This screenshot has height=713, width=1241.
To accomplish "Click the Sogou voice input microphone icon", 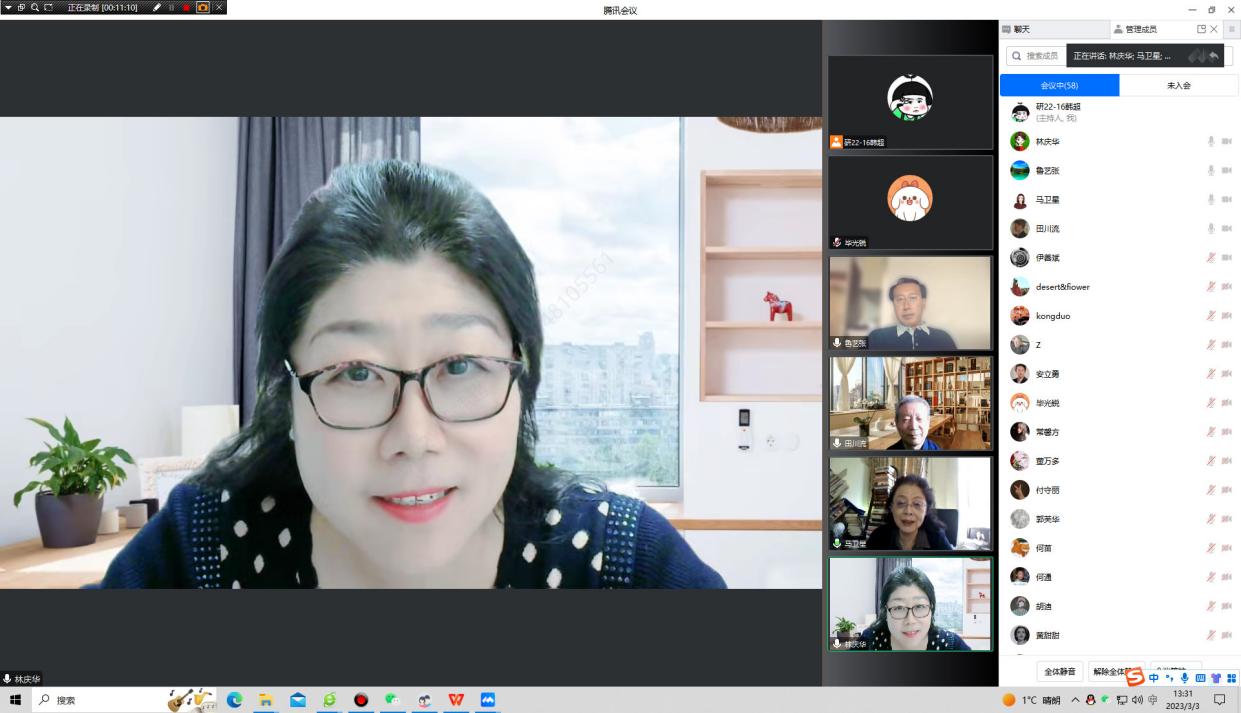I will [1184, 678].
